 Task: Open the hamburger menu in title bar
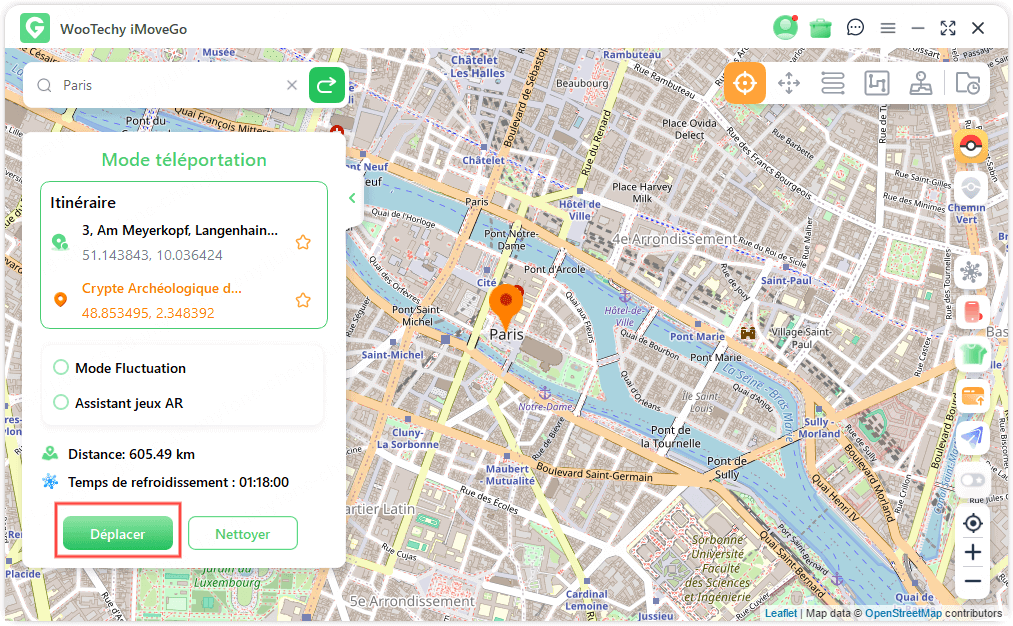(x=887, y=28)
